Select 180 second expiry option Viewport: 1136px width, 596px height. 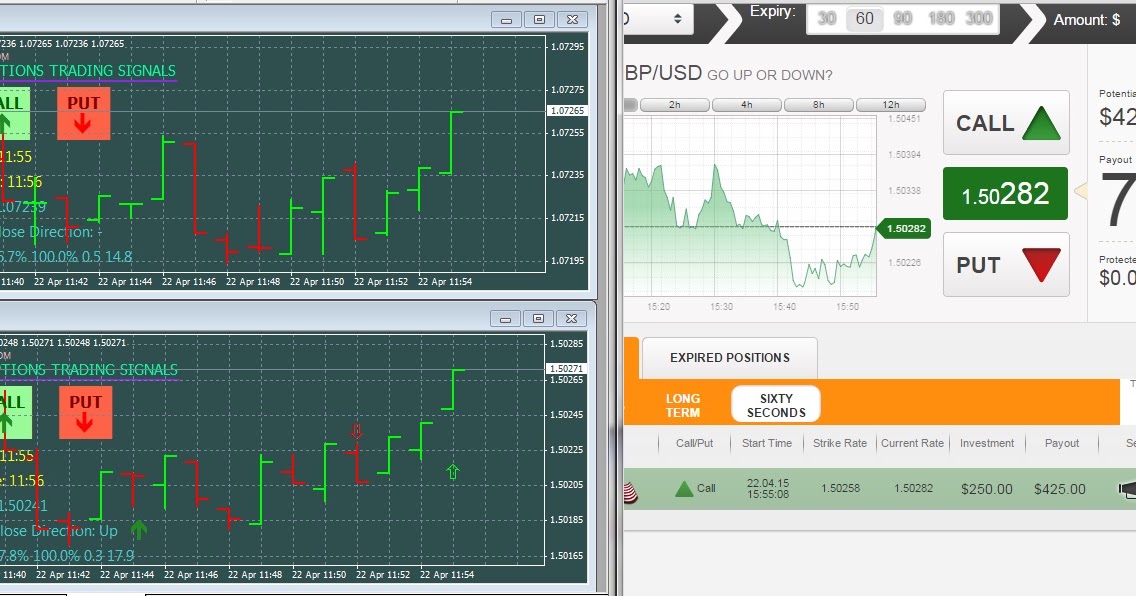(941, 19)
